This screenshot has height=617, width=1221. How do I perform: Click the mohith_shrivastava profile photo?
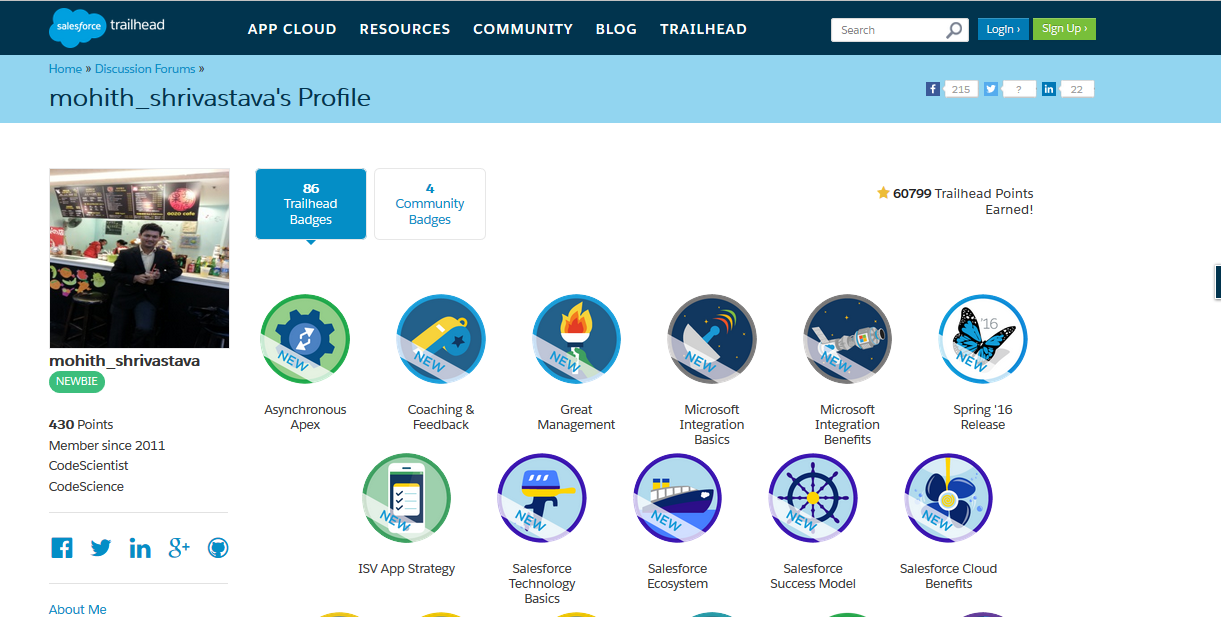point(139,258)
